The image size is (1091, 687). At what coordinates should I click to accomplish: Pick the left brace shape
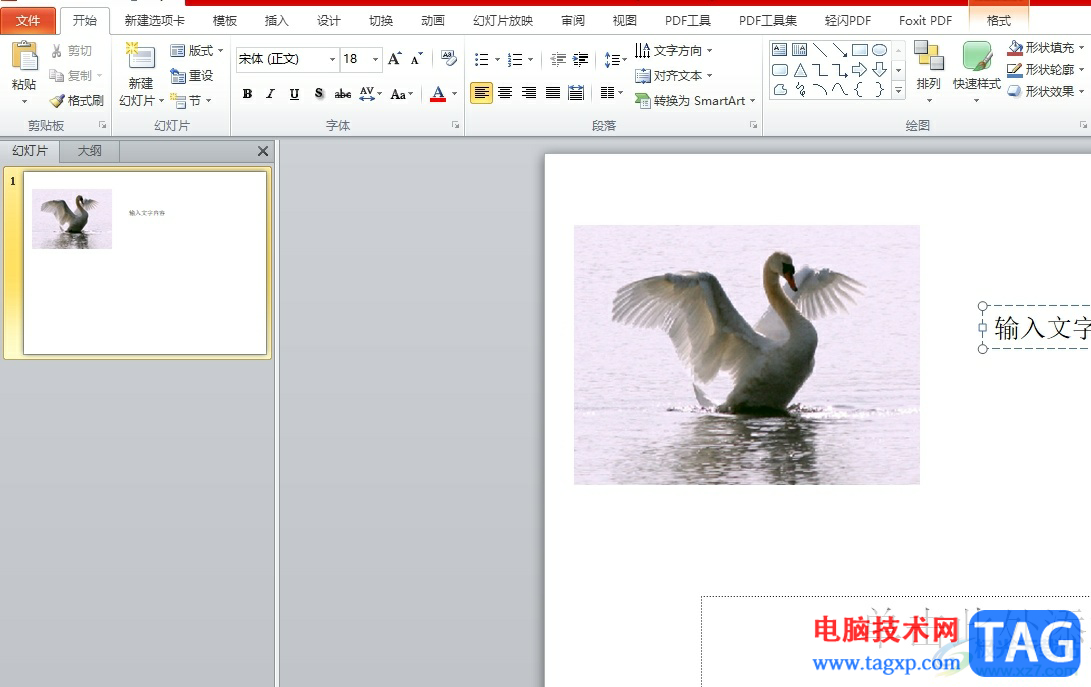[860, 90]
